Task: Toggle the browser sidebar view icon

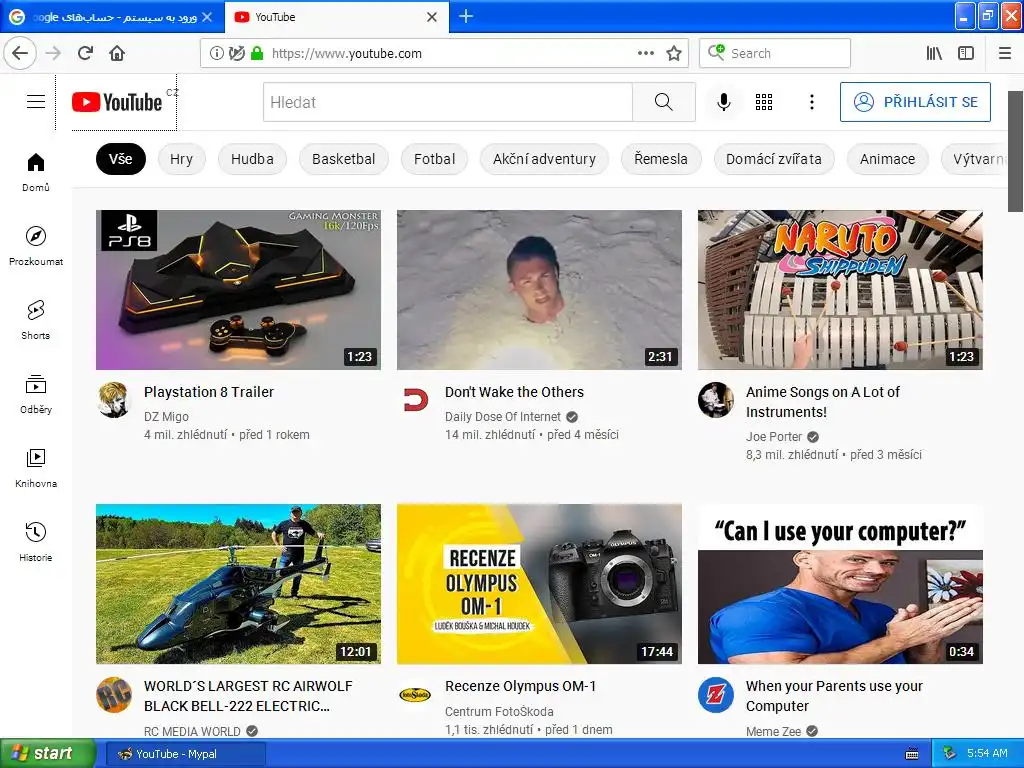Action: [966, 54]
